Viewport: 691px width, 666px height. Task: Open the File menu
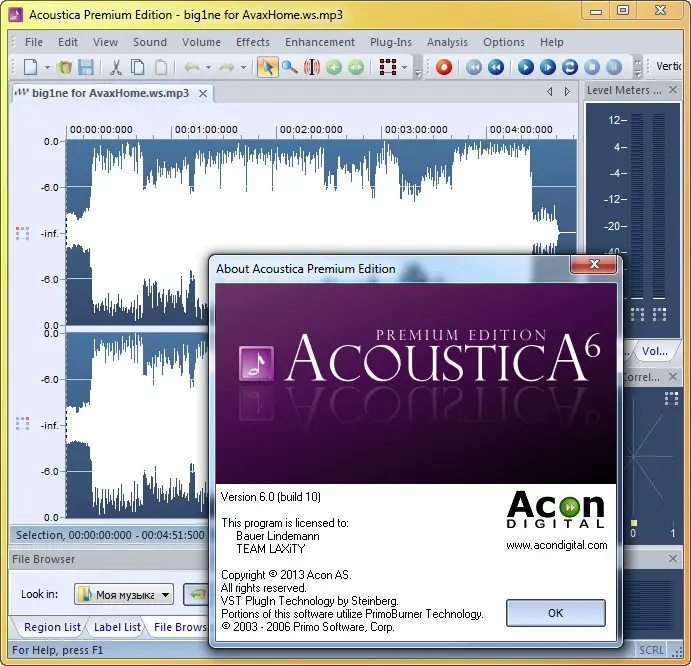click(x=34, y=42)
